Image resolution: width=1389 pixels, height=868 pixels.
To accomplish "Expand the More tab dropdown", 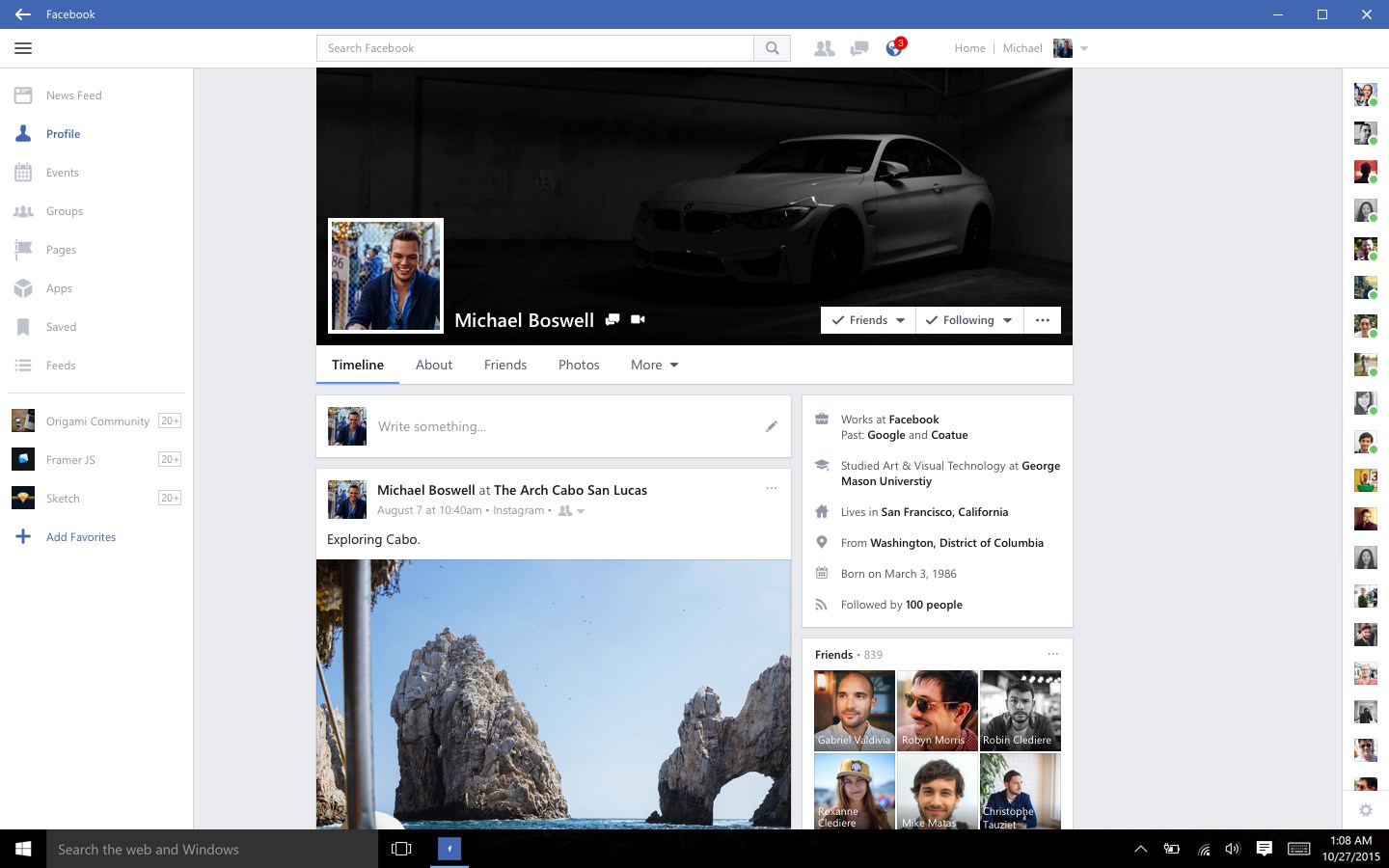I will pos(654,365).
